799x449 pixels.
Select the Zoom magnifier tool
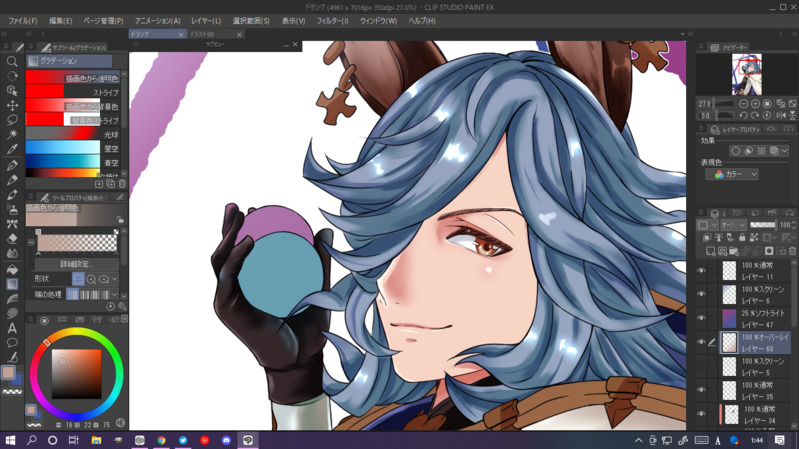pos(12,61)
